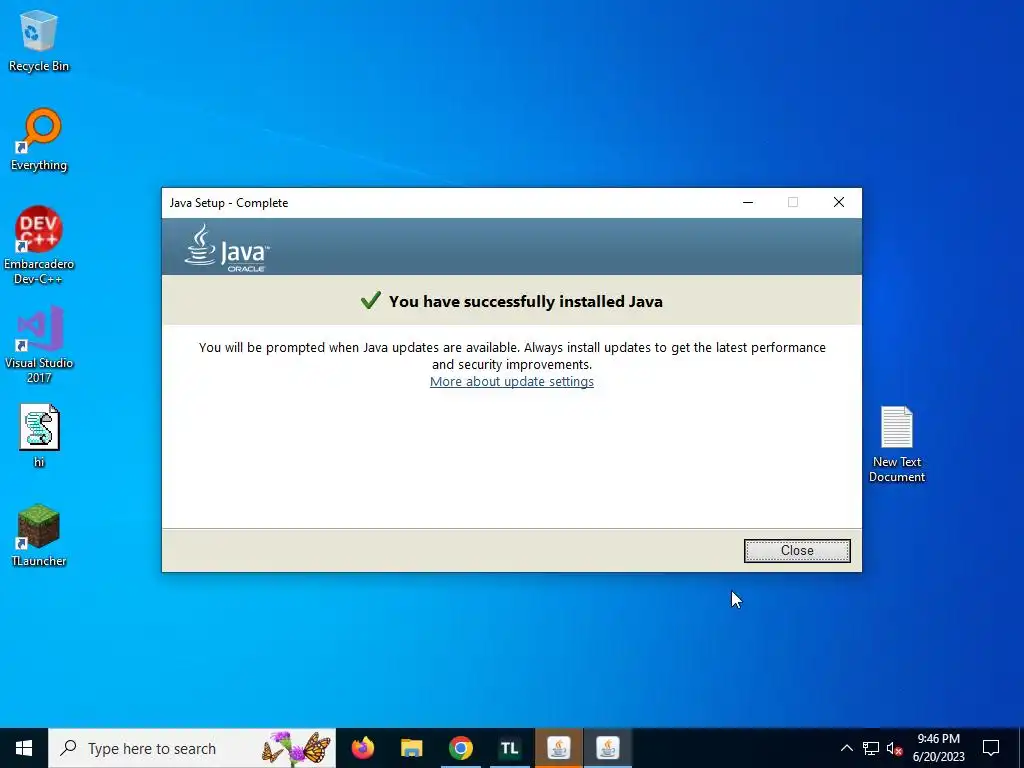
Task: Click the butterfly search highlight image
Action: pos(296,748)
